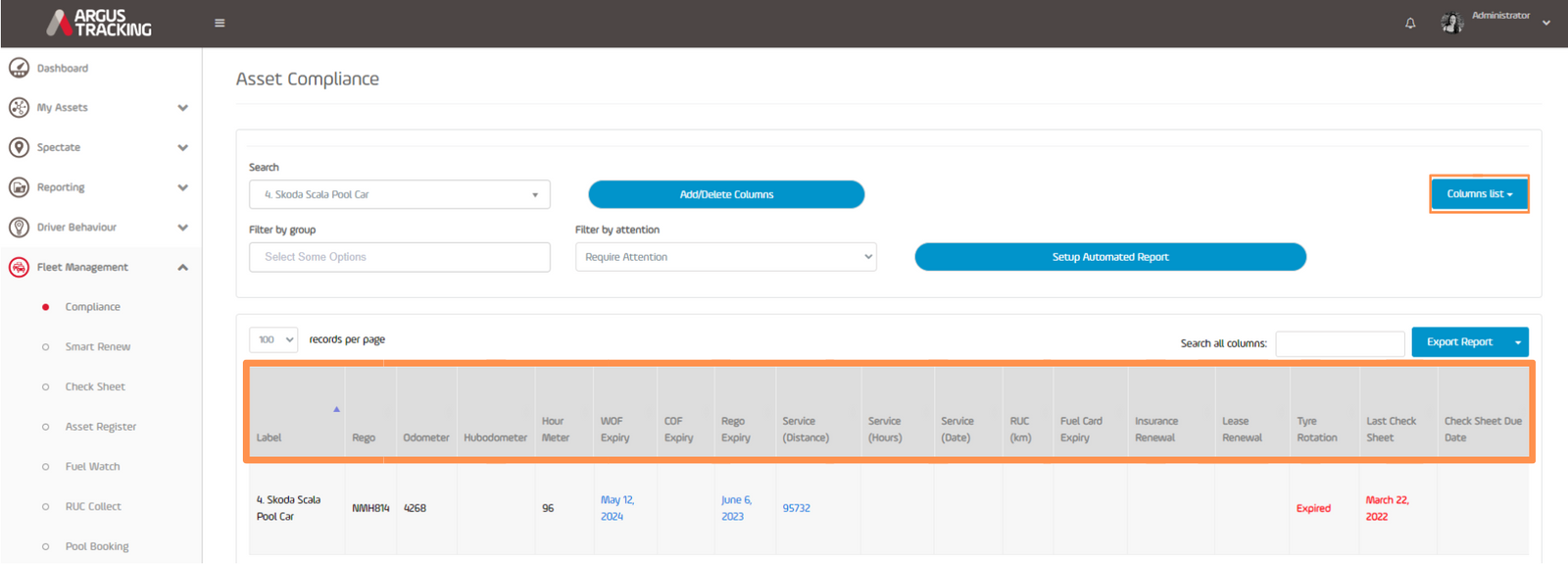Select the Check Sheet radio item
The width and height of the screenshot is (1568, 564).
click(x=45, y=387)
